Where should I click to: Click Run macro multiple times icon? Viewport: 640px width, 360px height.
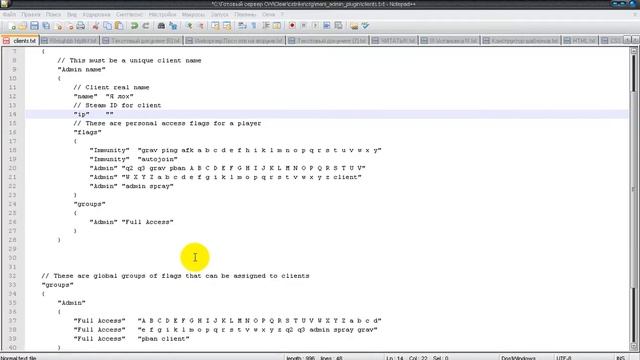point(327,26)
